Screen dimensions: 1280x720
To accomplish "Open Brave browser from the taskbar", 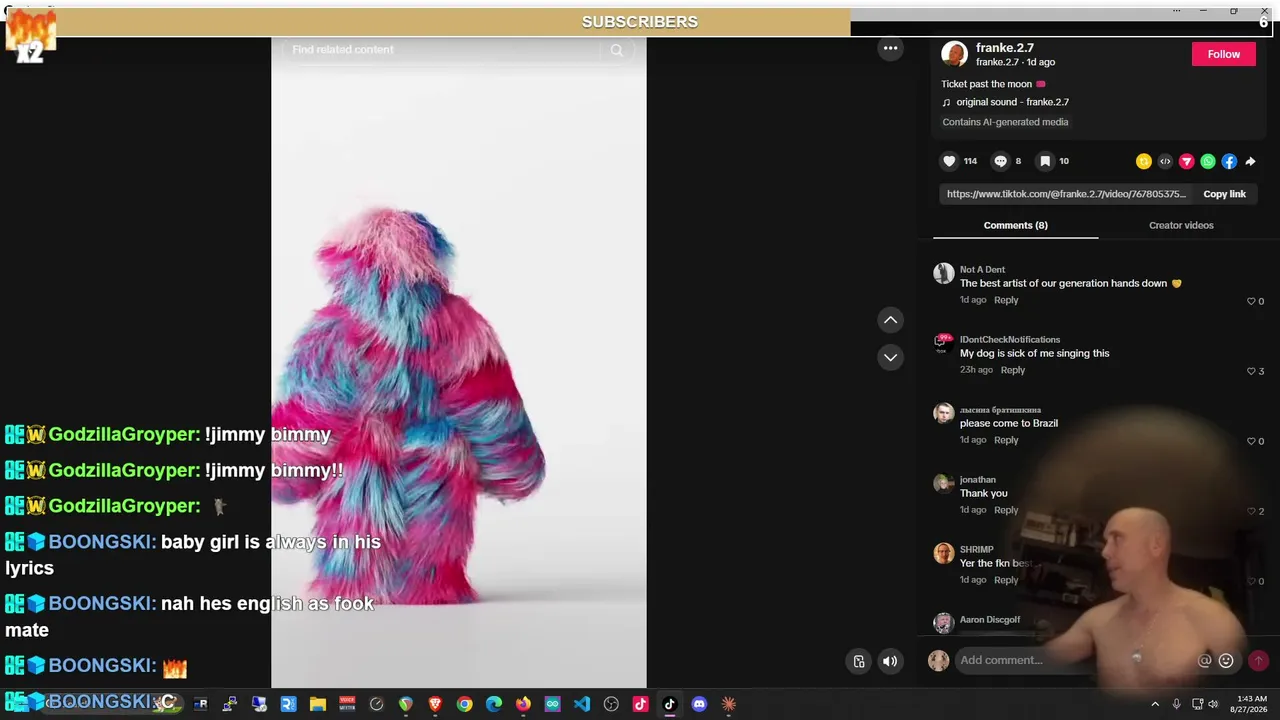I will [x=435, y=704].
